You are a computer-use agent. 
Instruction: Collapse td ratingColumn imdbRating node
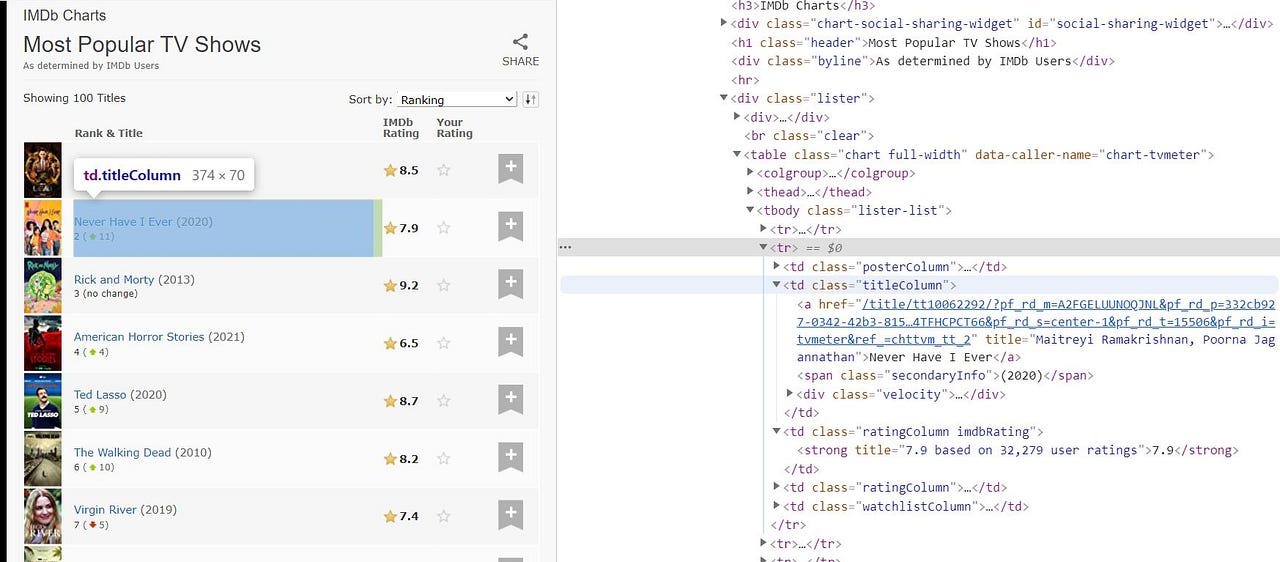click(x=777, y=432)
